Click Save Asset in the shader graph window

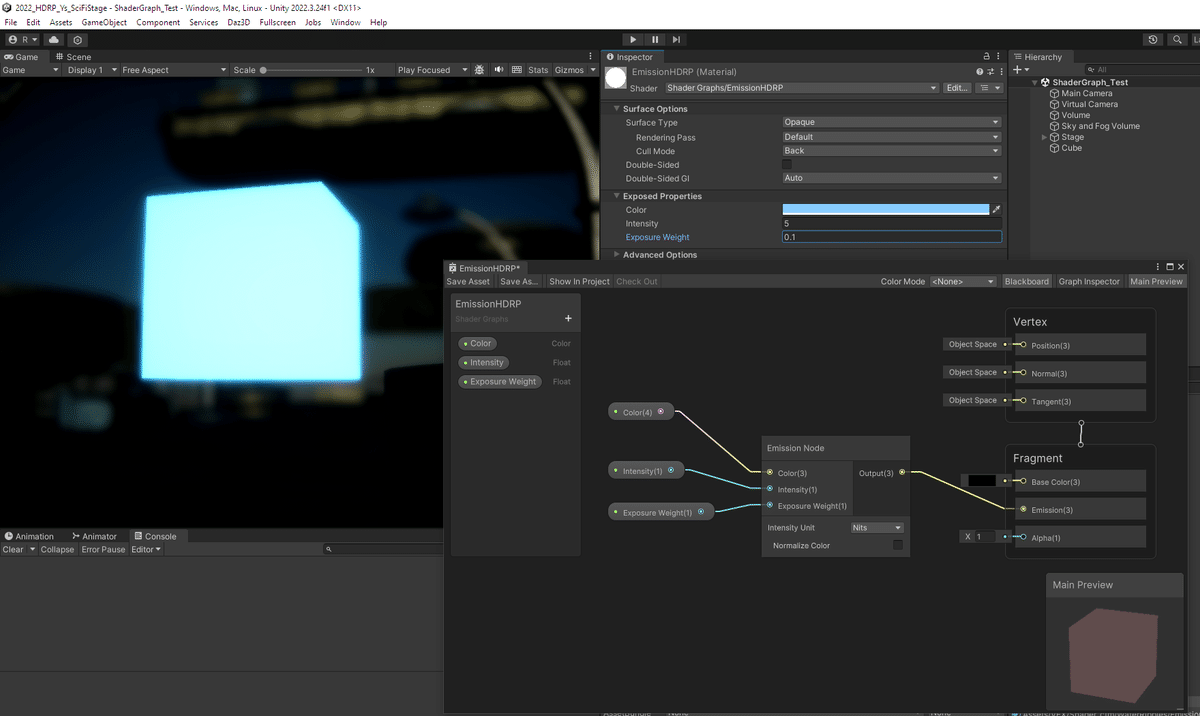[x=467, y=281]
